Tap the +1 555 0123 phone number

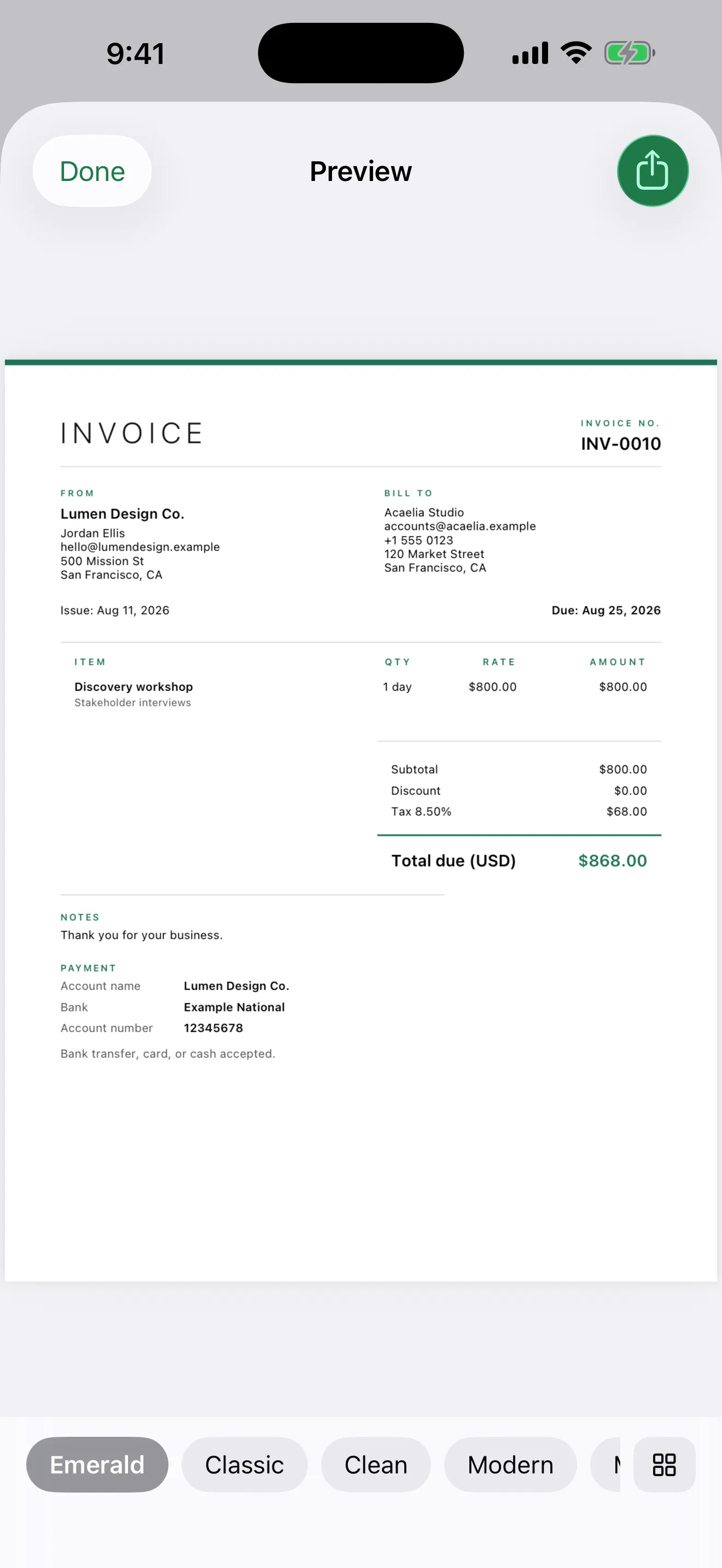tap(419, 540)
